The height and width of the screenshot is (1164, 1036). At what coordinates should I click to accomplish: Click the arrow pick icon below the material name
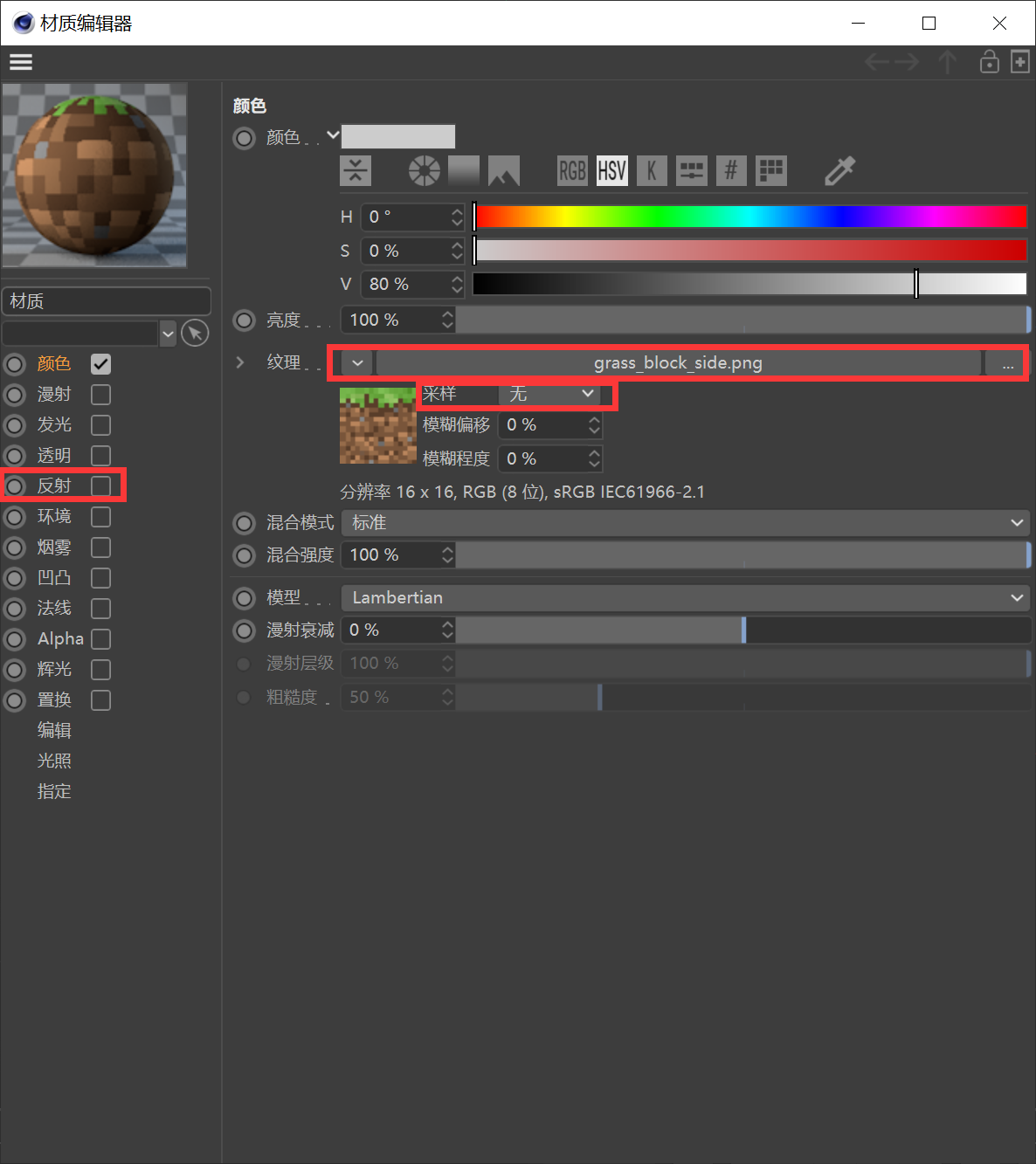[x=195, y=333]
